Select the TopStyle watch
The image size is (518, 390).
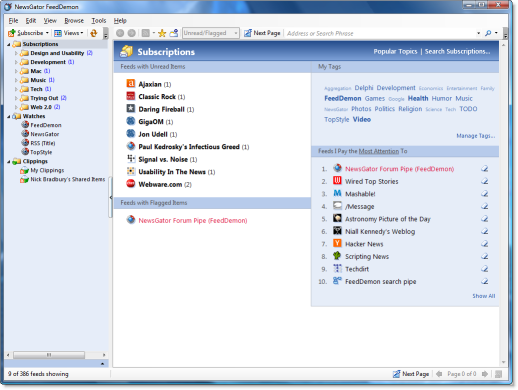coord(41,152)
